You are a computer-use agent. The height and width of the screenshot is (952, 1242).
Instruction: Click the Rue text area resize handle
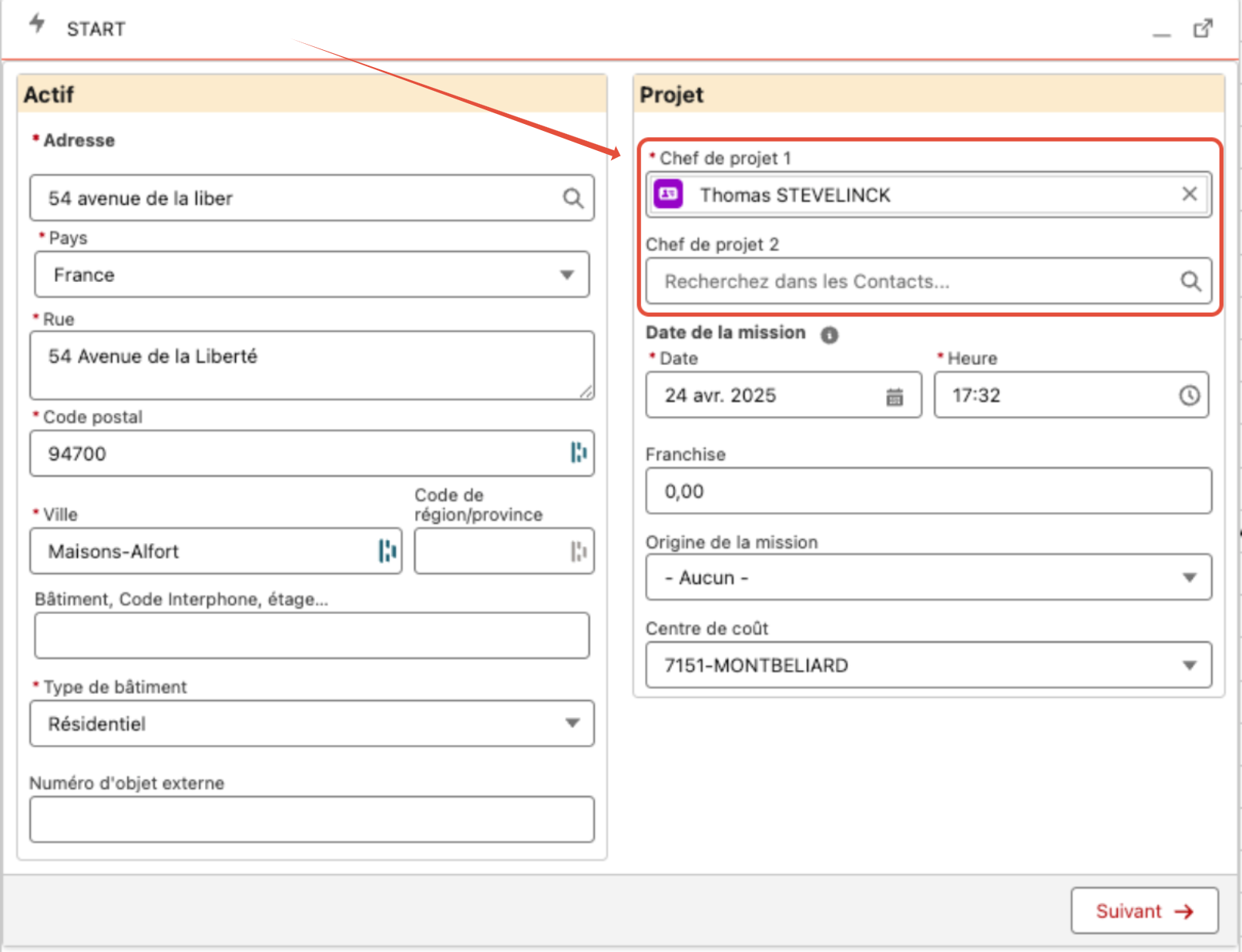click(586, 392)
